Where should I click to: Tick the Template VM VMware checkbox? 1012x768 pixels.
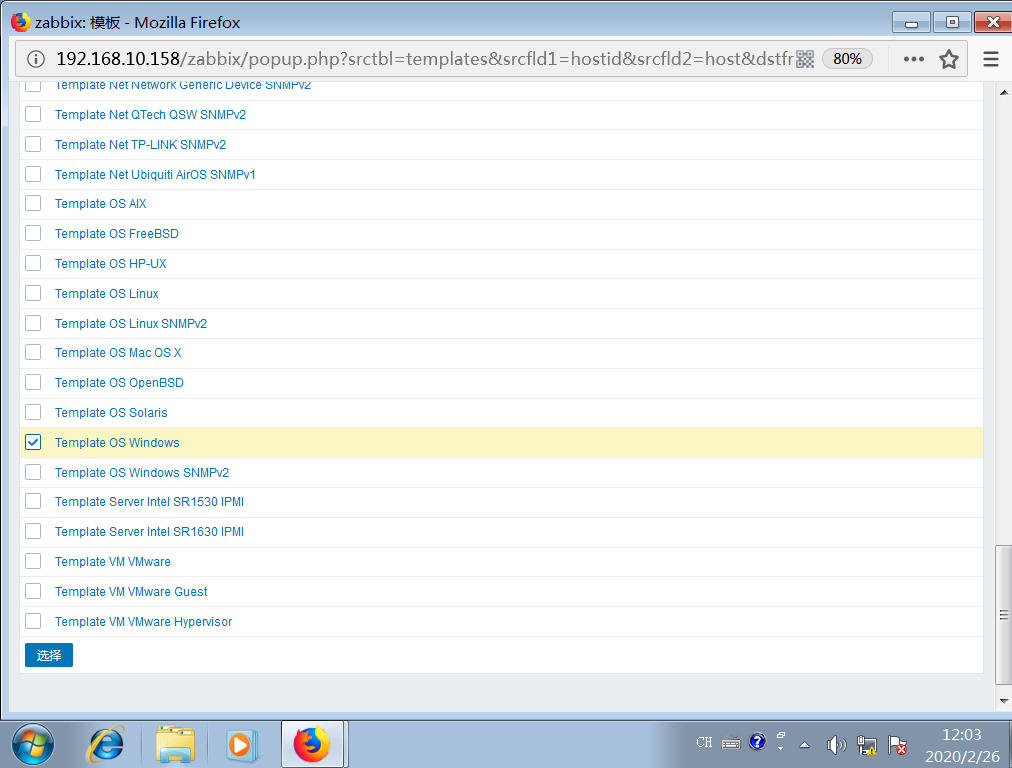click(x=33, y=561)
